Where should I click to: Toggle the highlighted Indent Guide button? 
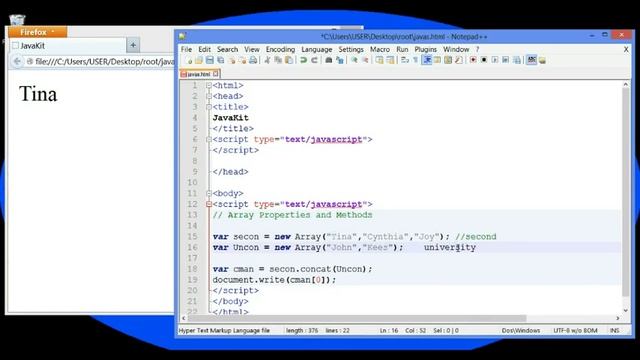pos(427,60)
